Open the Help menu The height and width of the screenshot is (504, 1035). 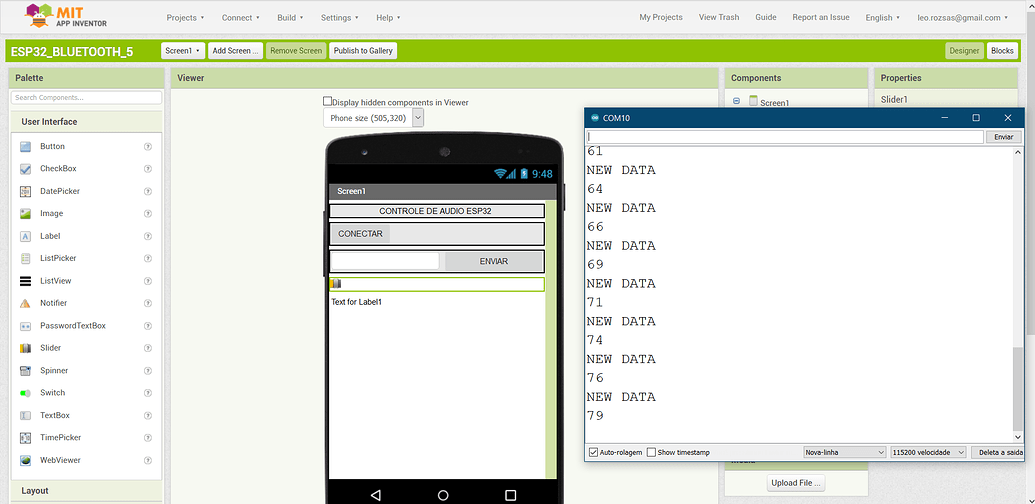388,18
